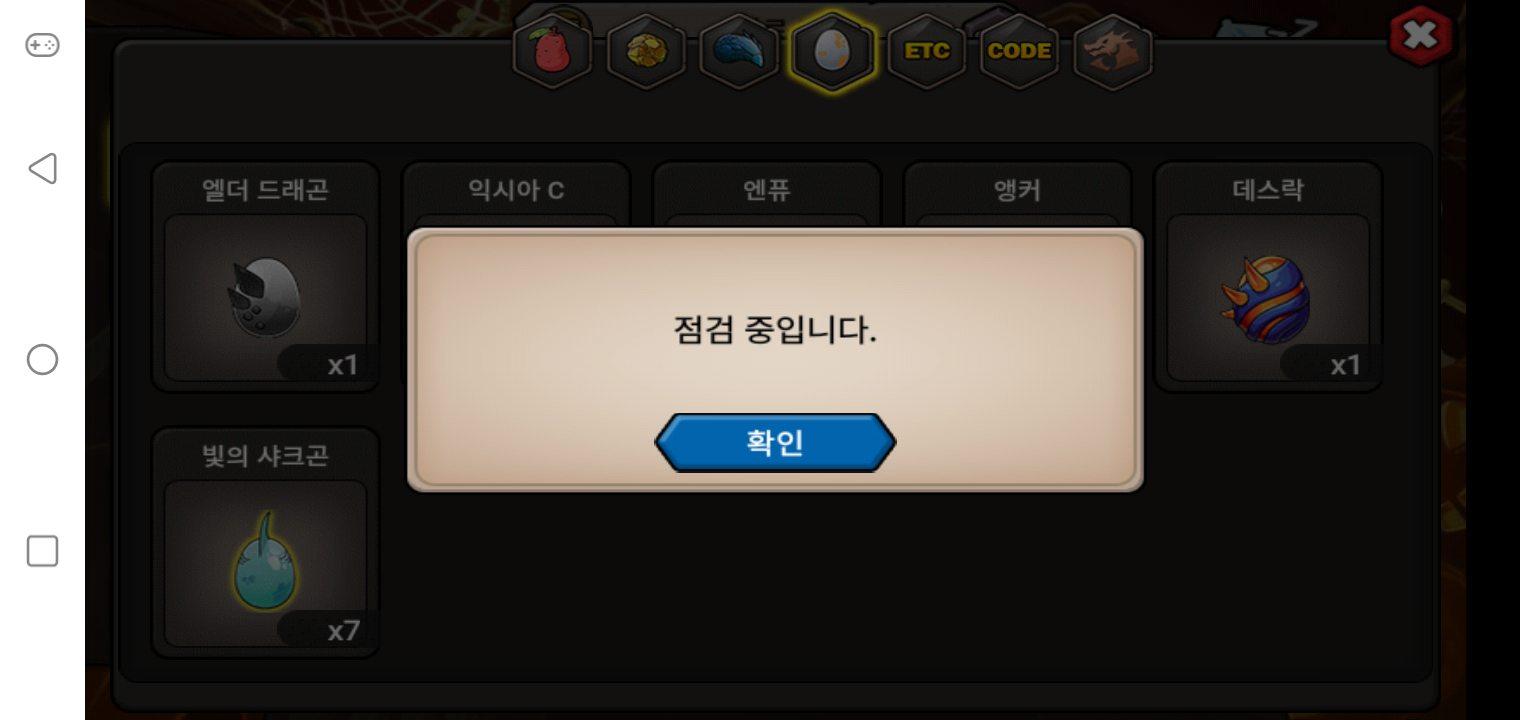
Task: Select the golden nugget inventory tab
Action: (x=646, y=51)
